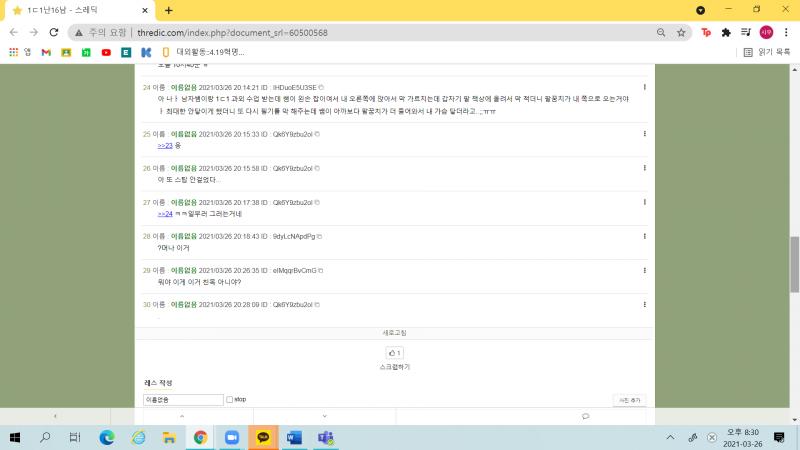800x450 pixels.
Task: Open taskbar search magnifier
Action: (x=45, y=437)
